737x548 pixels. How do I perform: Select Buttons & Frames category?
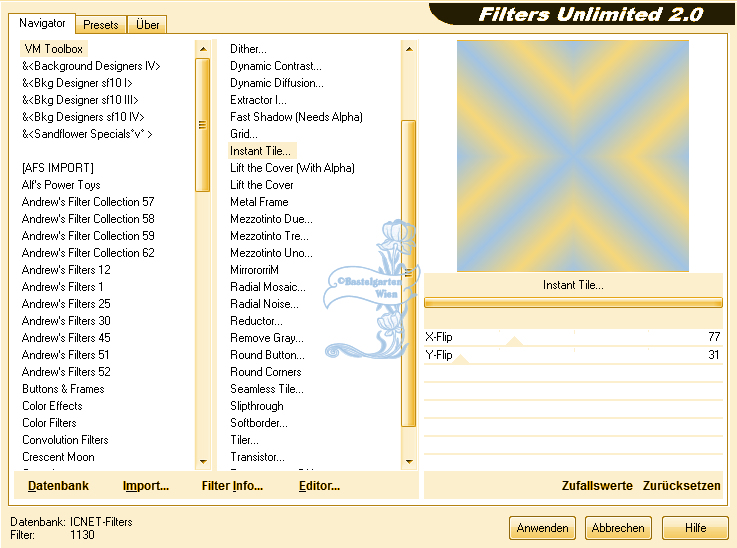coord(63,389)
